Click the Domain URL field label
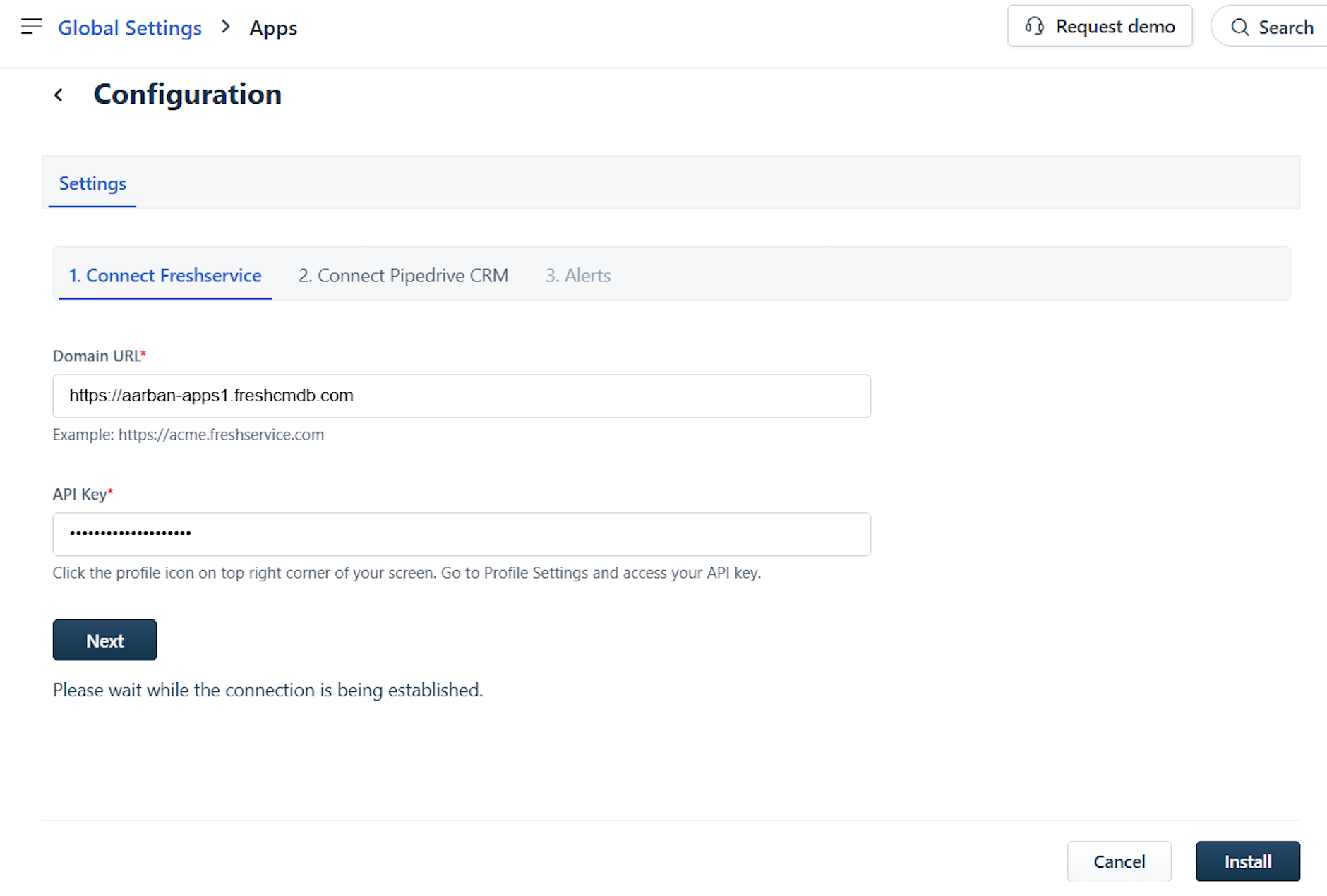Image resolution: width=1327 pixels, height=896 pixels. 100,356
